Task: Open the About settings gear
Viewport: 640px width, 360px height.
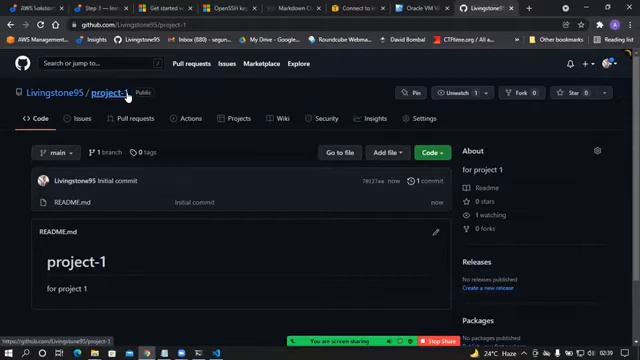Action: tap(598, 151)
